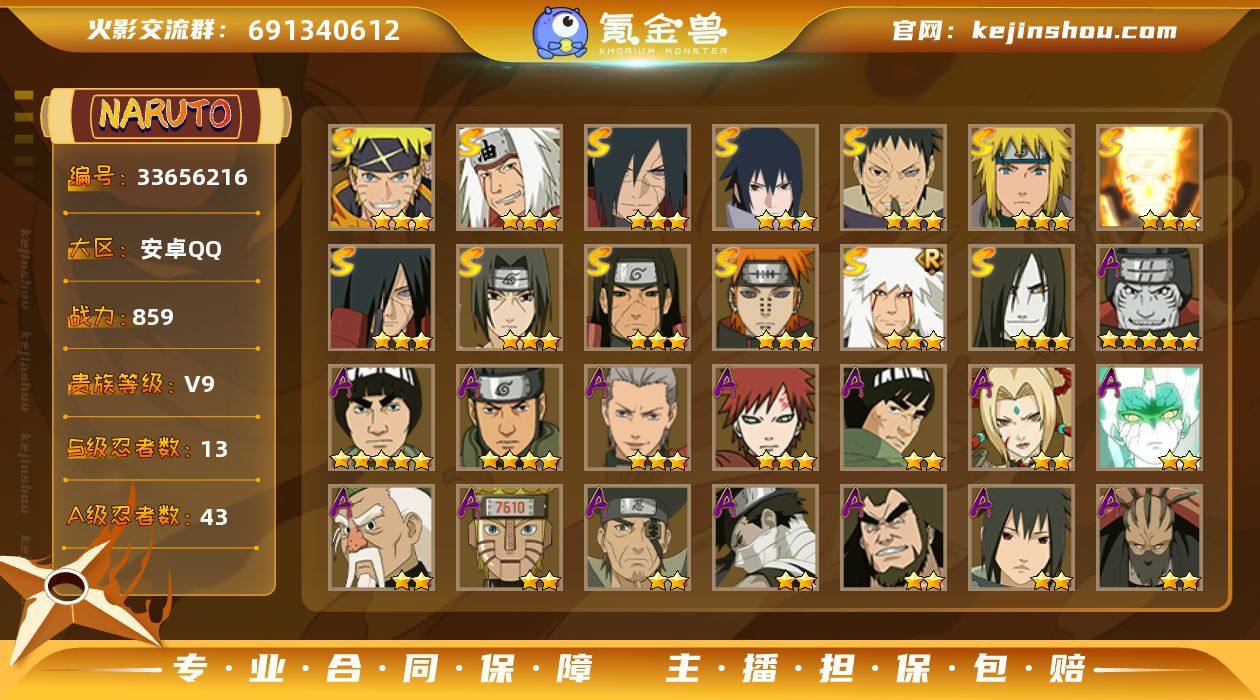Screen dimensions: 1260x700
Task: Click the group number 691340612
Action: pyautogui.click(x=324, y=31)
